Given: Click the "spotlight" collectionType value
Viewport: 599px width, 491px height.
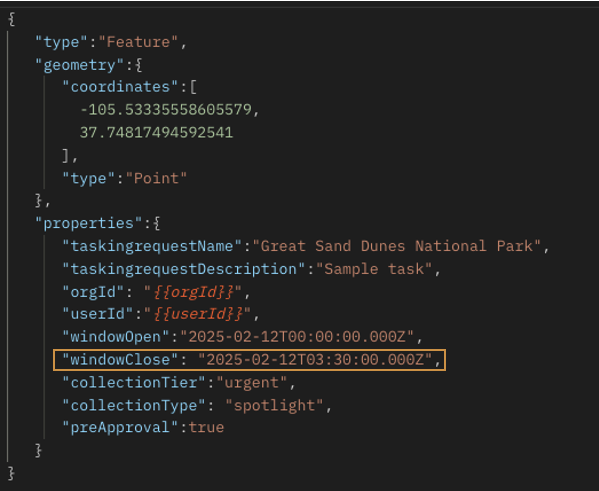Looking at the screenshot, I should coord(274,405).
